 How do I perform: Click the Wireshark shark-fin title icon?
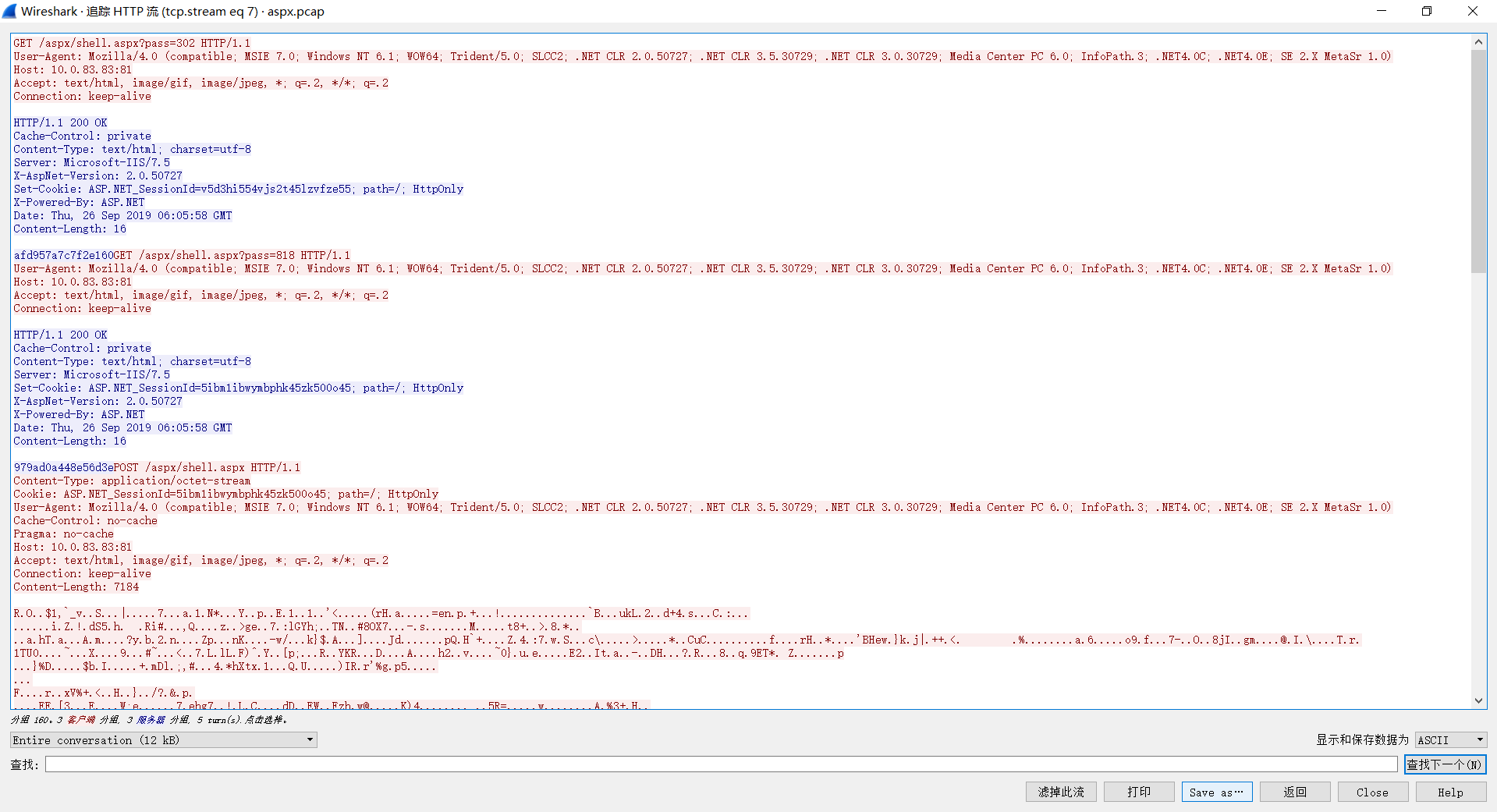9,11
